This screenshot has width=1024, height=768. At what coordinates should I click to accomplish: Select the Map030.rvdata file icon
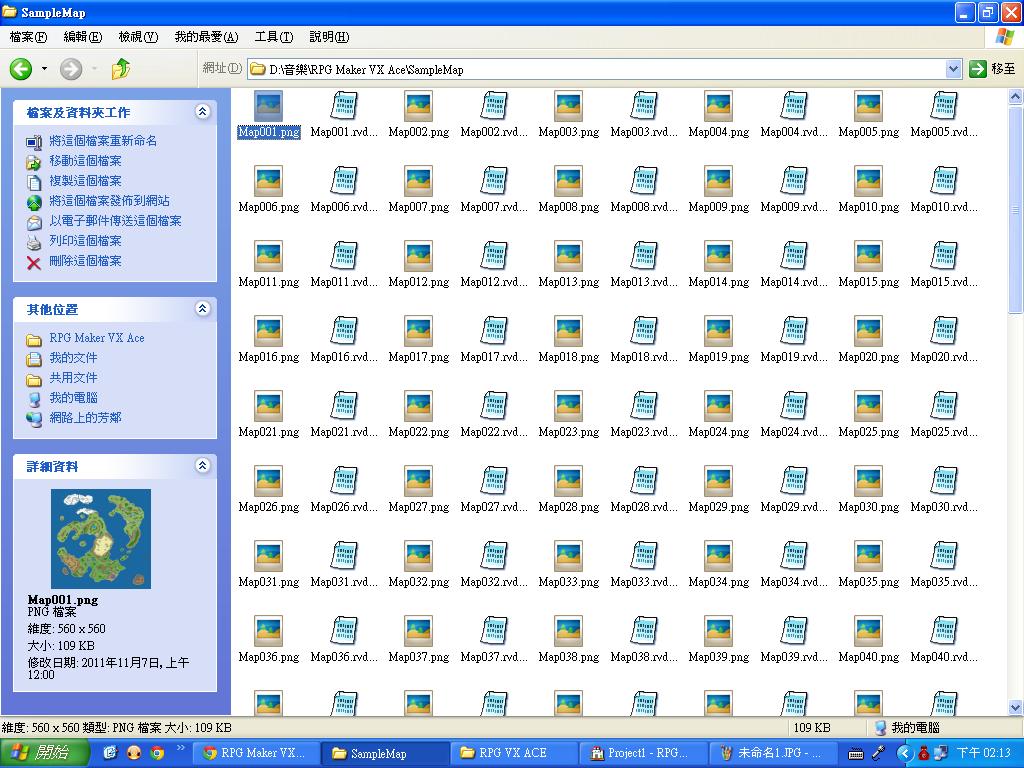[944, 481]
